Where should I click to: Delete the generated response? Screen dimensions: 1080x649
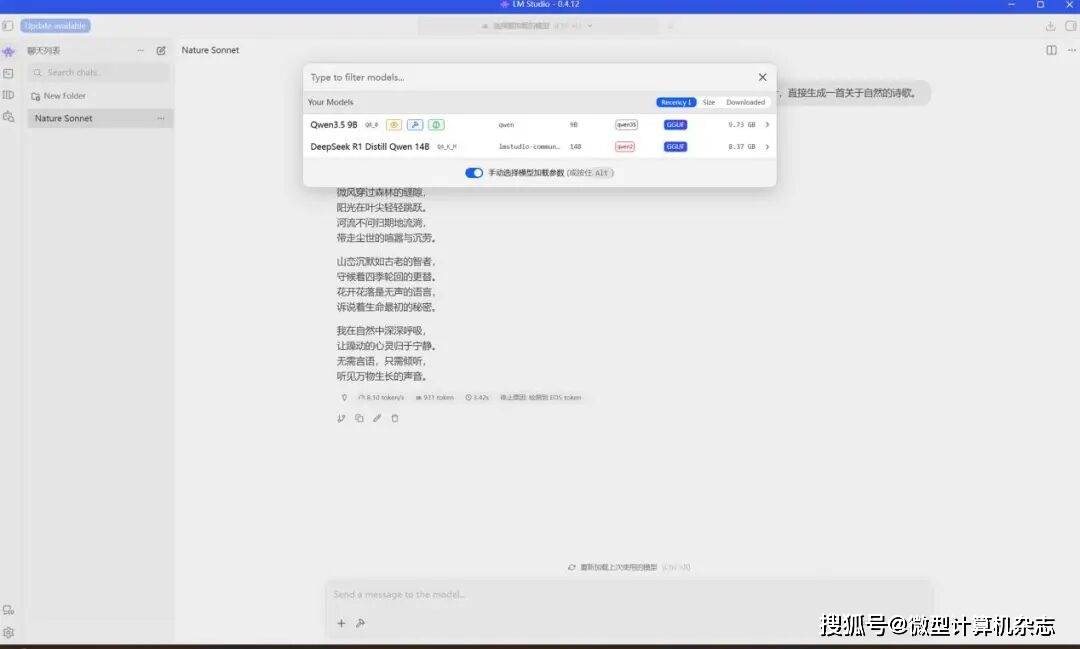(x=395, y=418)
